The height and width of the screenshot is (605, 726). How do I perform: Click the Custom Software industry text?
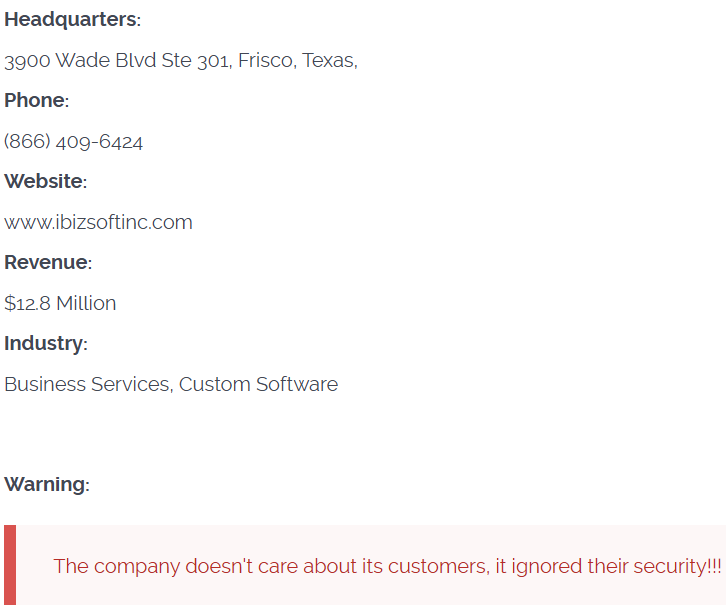pyautogui.click(x=258, y=384)
